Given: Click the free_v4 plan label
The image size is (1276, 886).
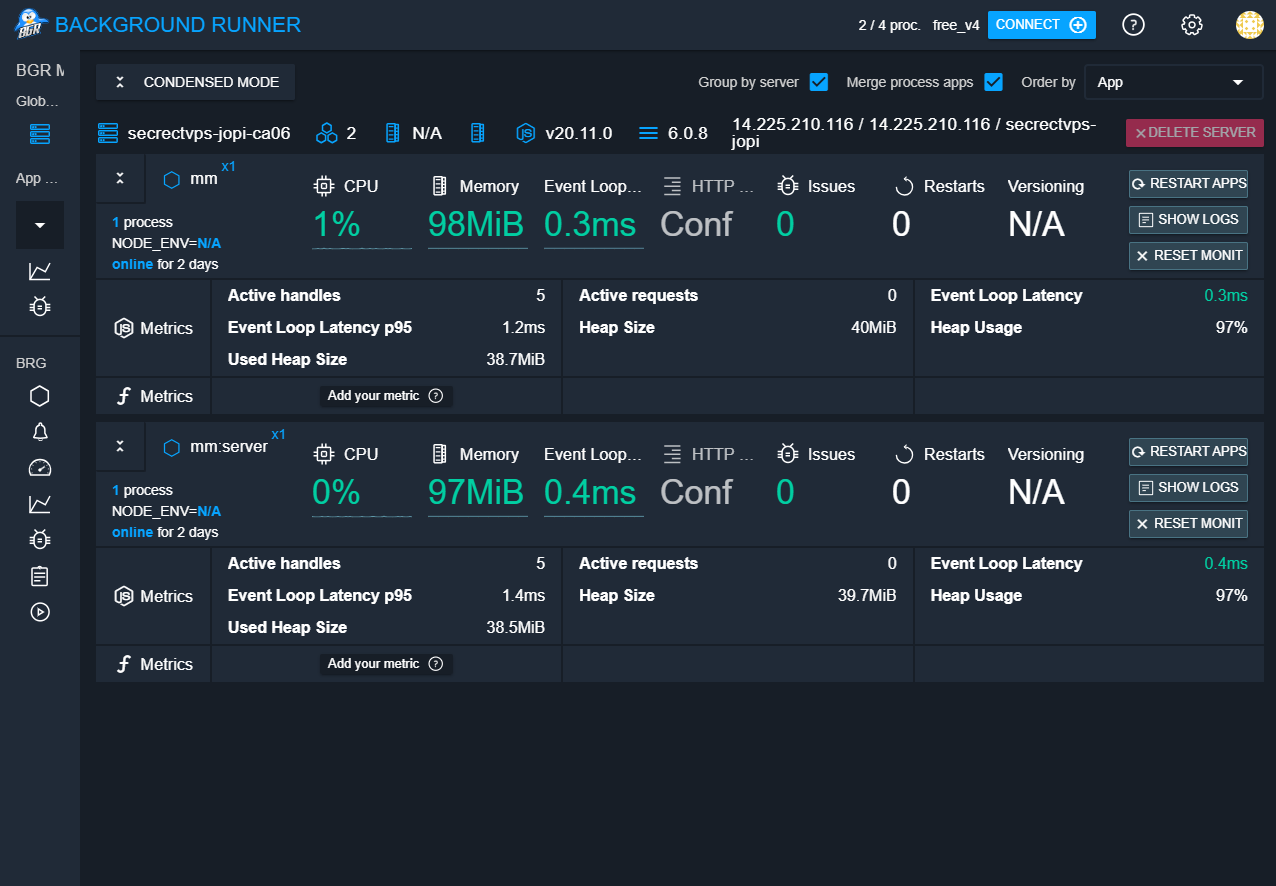Looking at the screenshot, I should click(x=956, y=25).
